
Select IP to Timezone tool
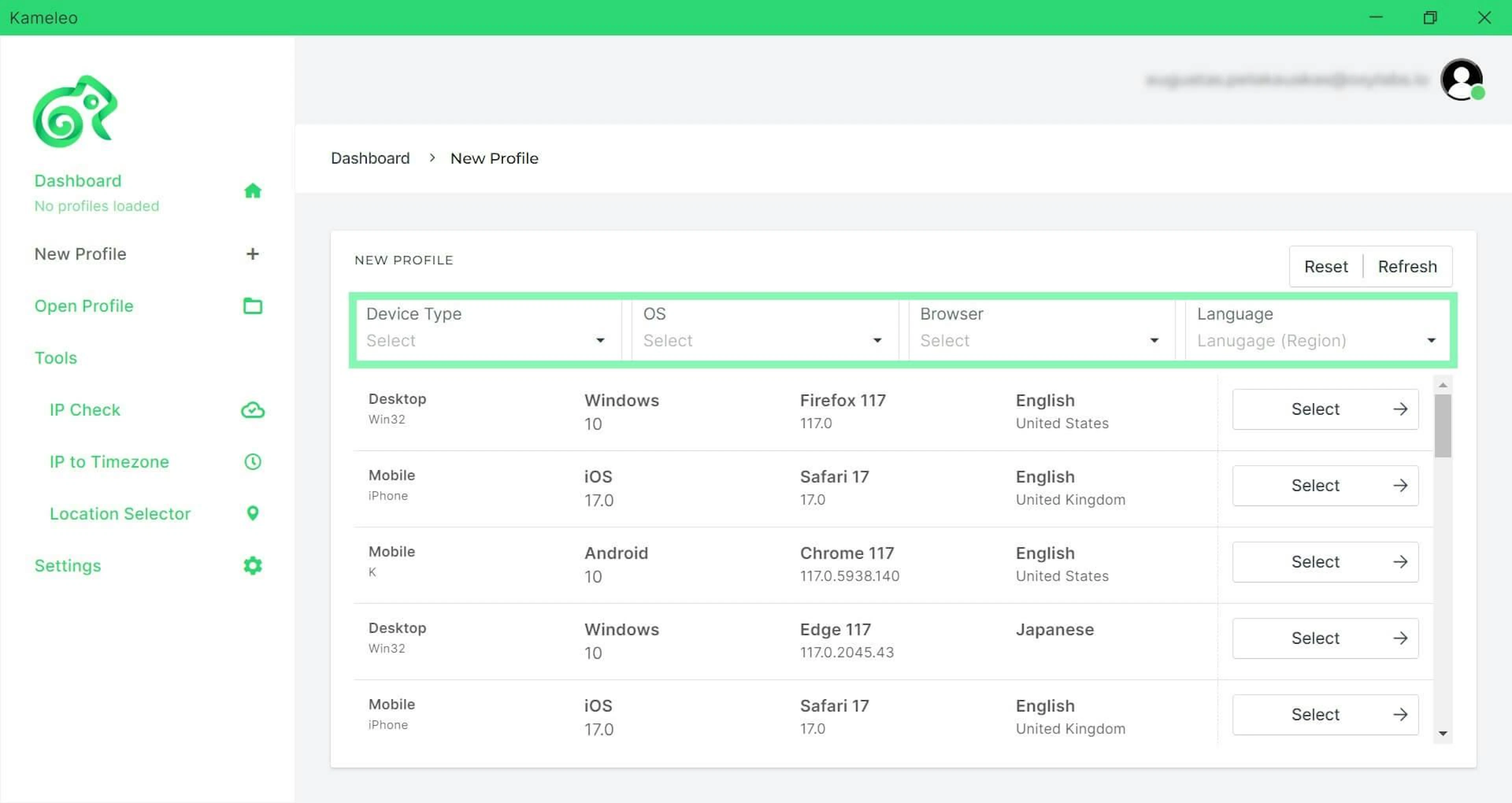click(109, 462)
